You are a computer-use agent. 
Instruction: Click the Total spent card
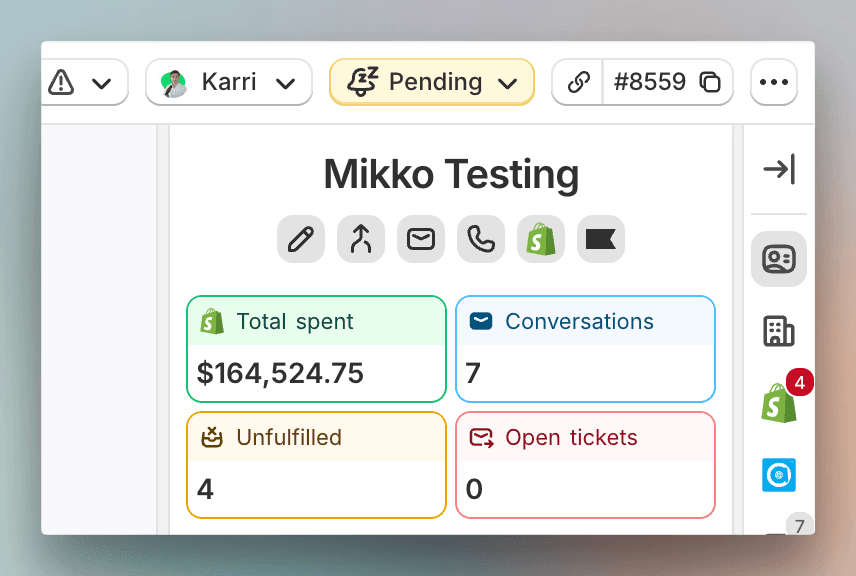coord(316,348)
